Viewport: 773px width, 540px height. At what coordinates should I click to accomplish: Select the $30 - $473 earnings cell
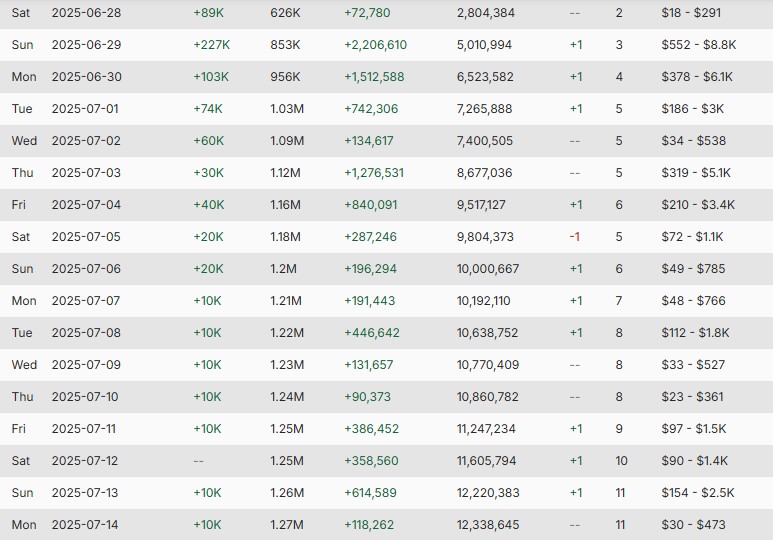[693, 525]
